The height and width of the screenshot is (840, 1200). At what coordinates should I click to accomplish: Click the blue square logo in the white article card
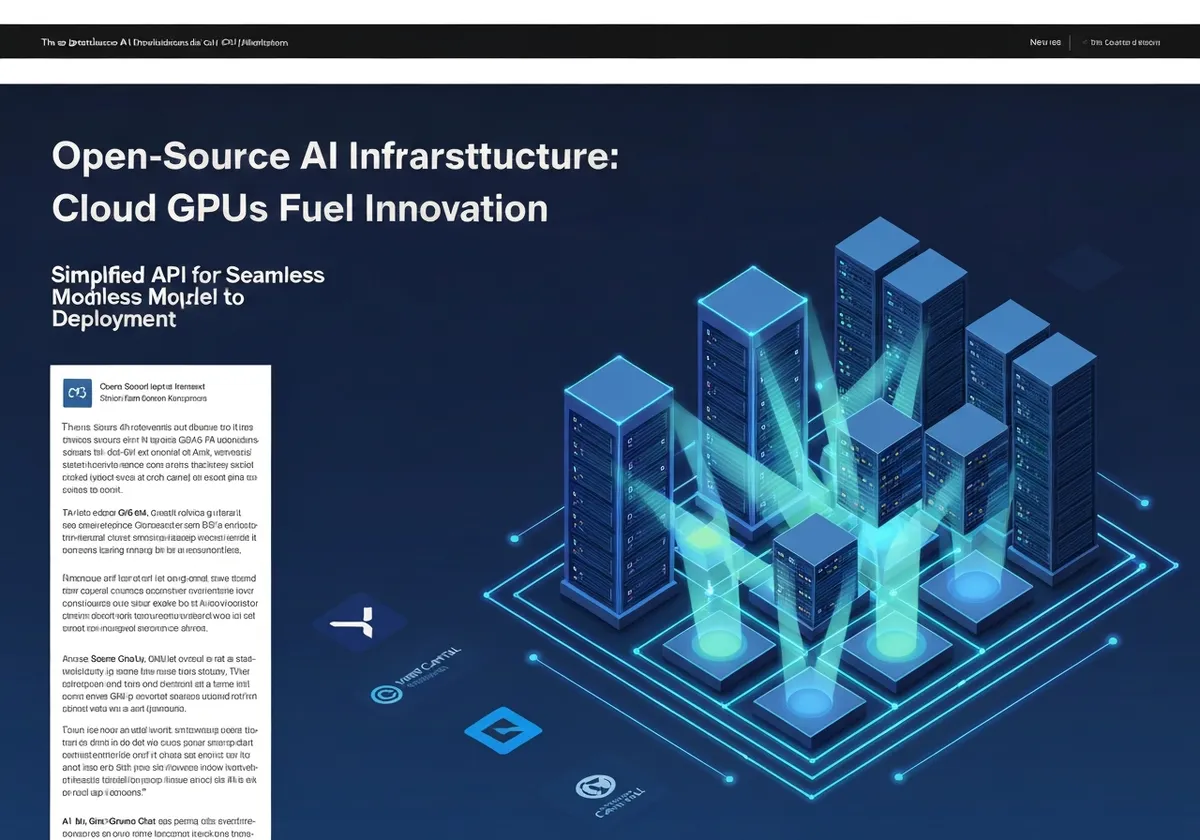77,392
